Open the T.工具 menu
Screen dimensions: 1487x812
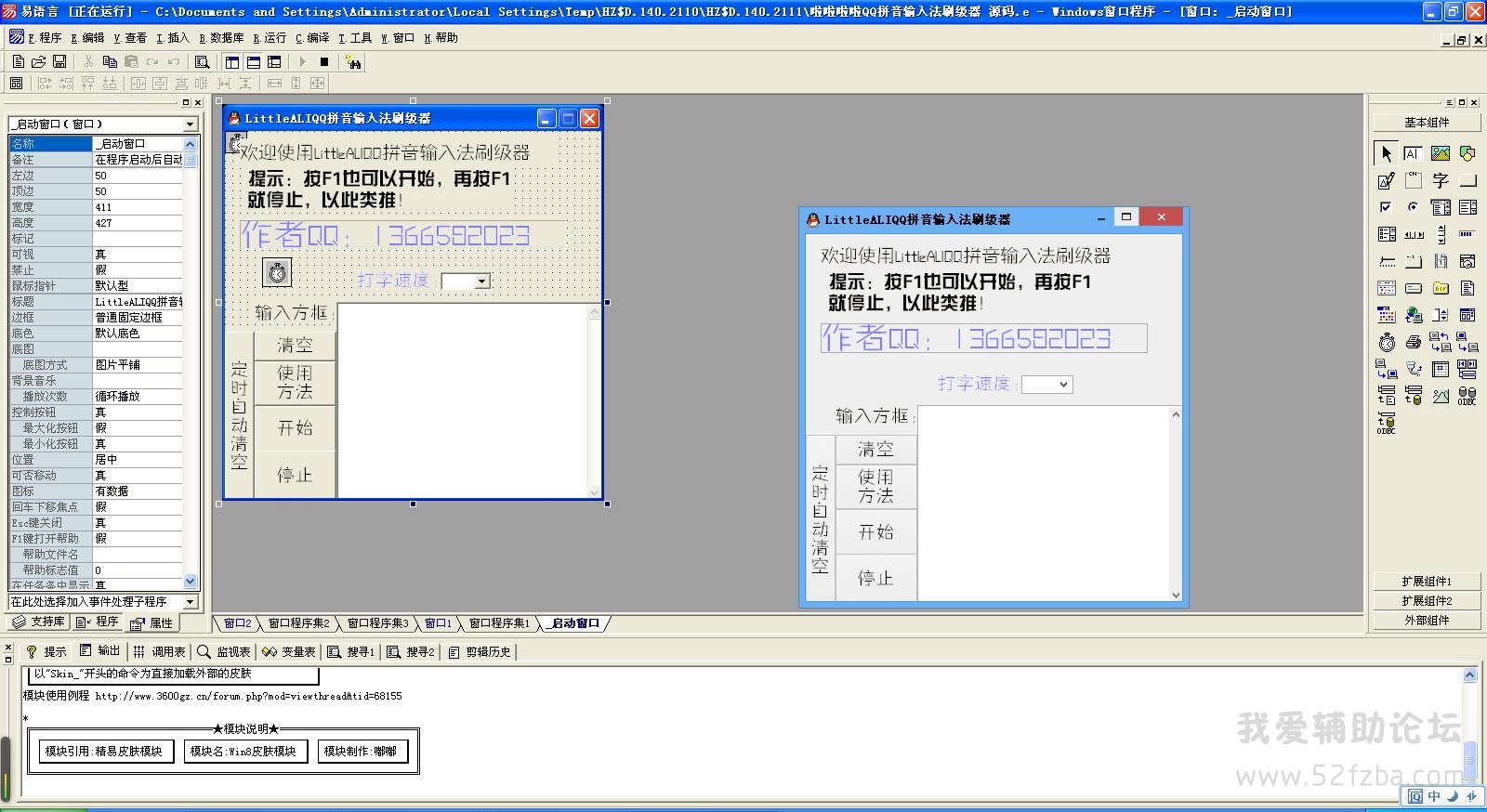[x=355, y=38]
